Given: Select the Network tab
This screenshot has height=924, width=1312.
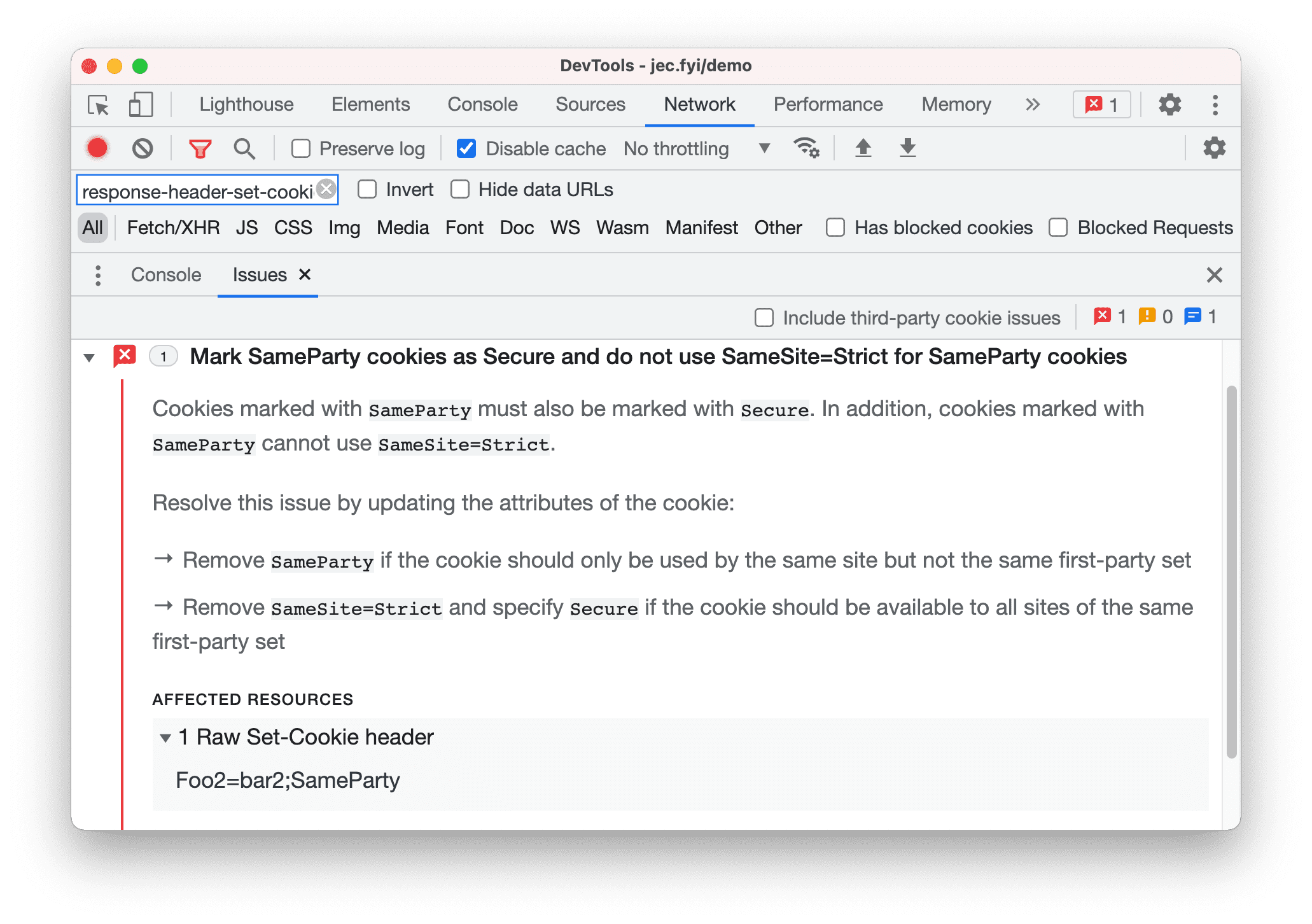Looking at the screenshot, I should tap(699, 104).
